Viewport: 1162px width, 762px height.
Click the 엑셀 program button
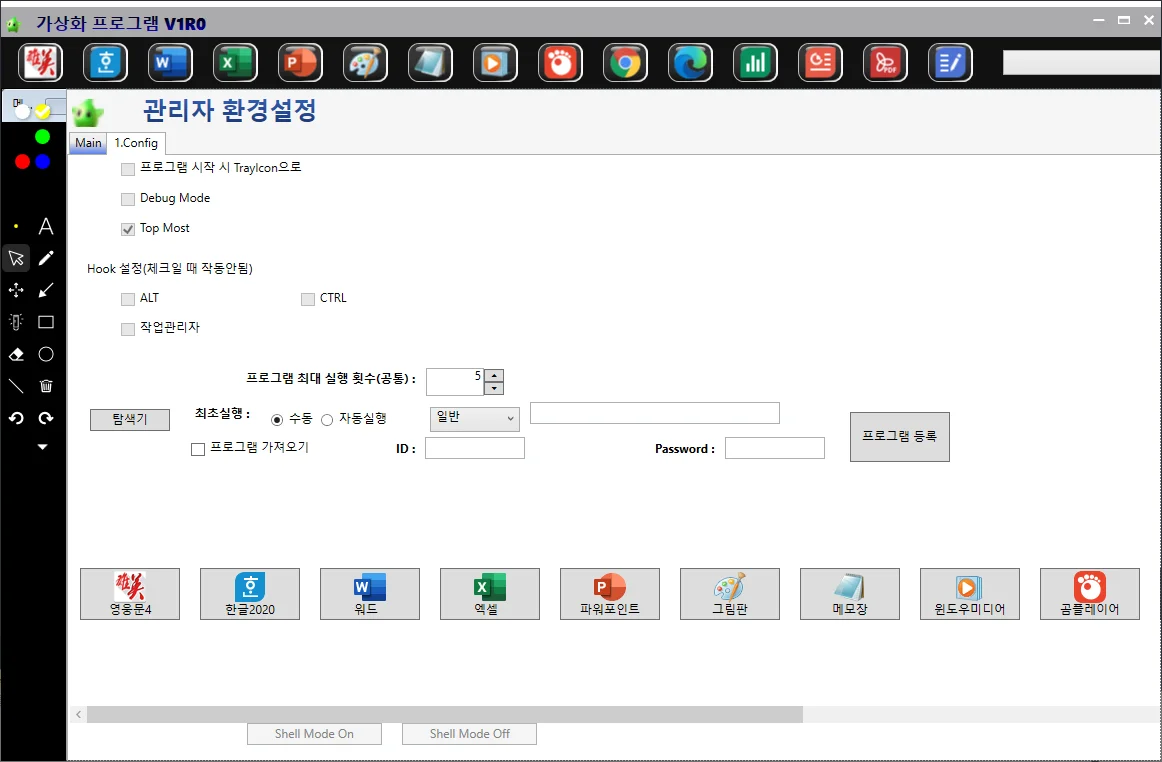[490, 594]
